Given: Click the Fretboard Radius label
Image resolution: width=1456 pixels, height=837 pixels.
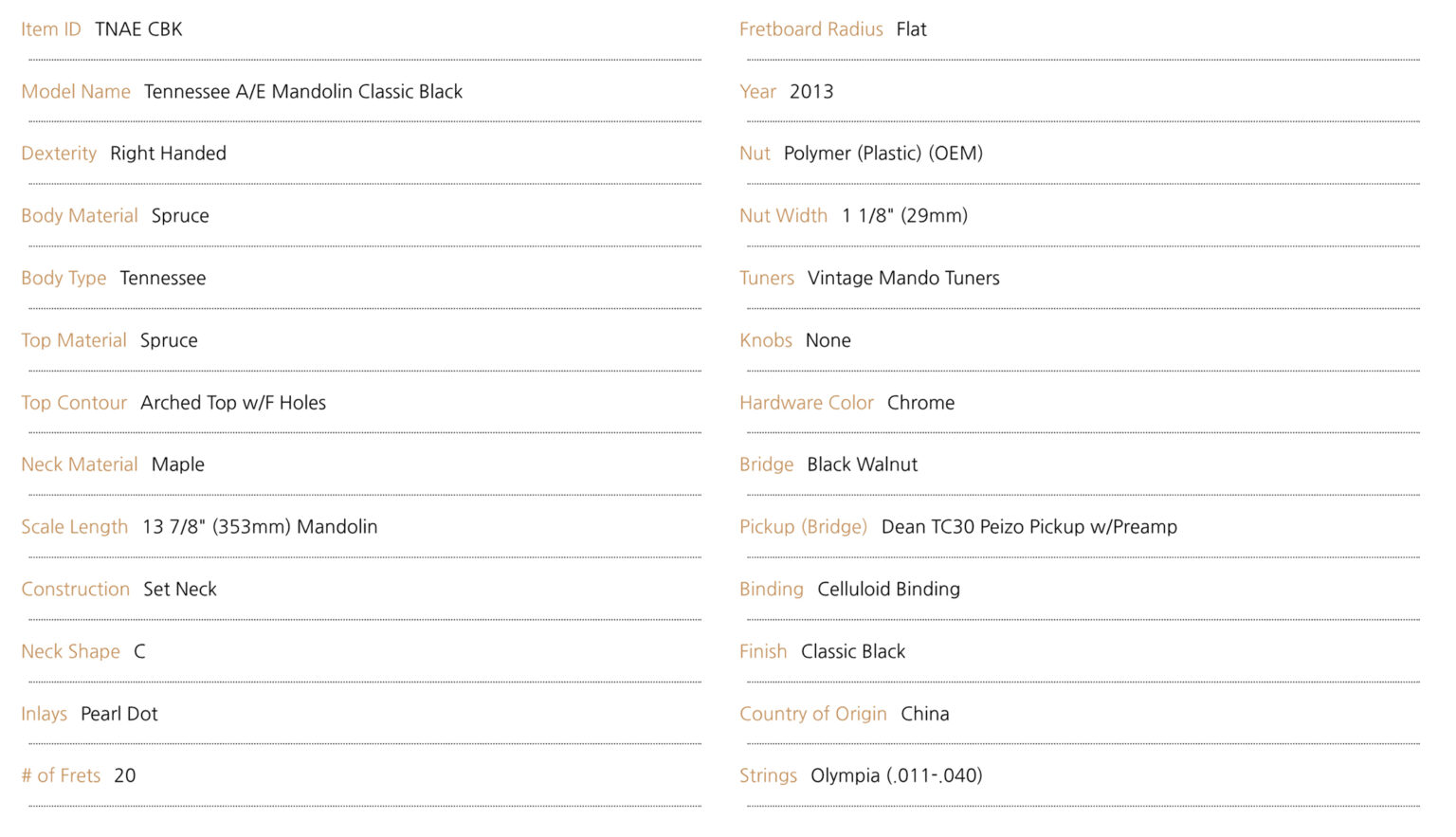Looking at the screenshot, I should point(811,29).
